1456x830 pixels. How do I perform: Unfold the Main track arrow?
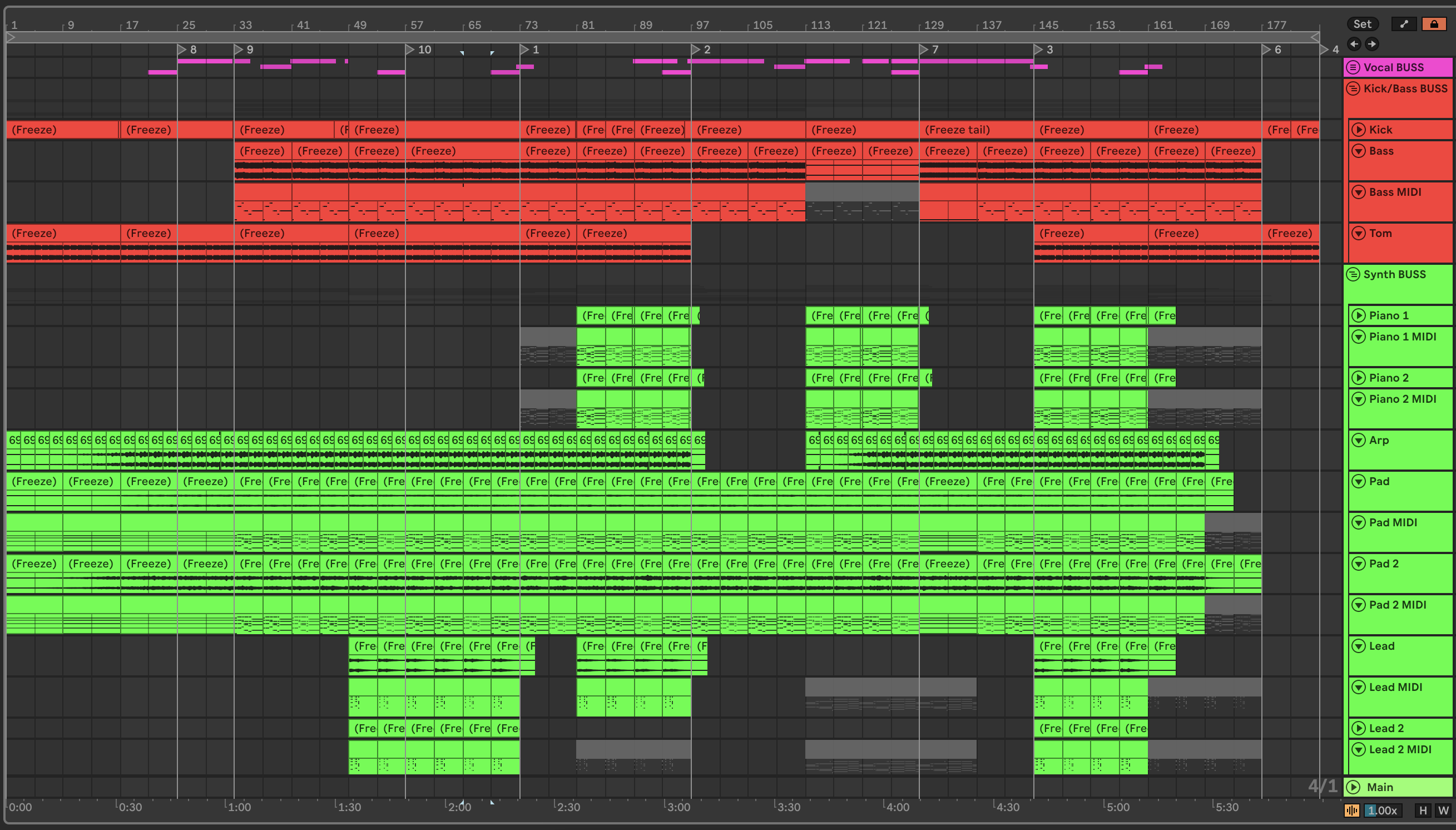1354,787
